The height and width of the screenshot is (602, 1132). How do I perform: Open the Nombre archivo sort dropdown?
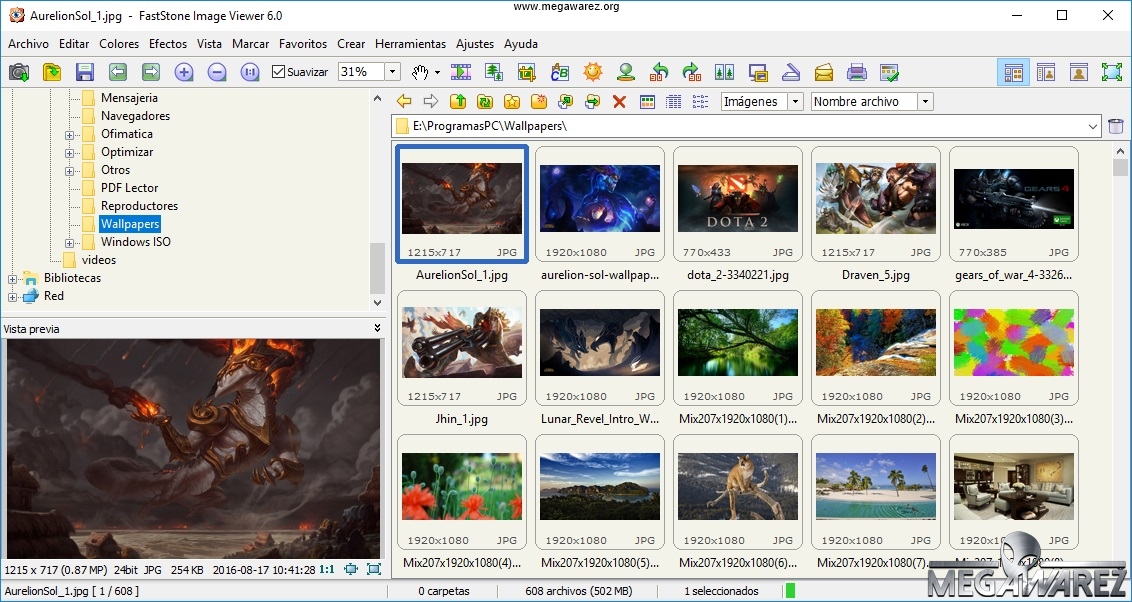coord(926,102)
